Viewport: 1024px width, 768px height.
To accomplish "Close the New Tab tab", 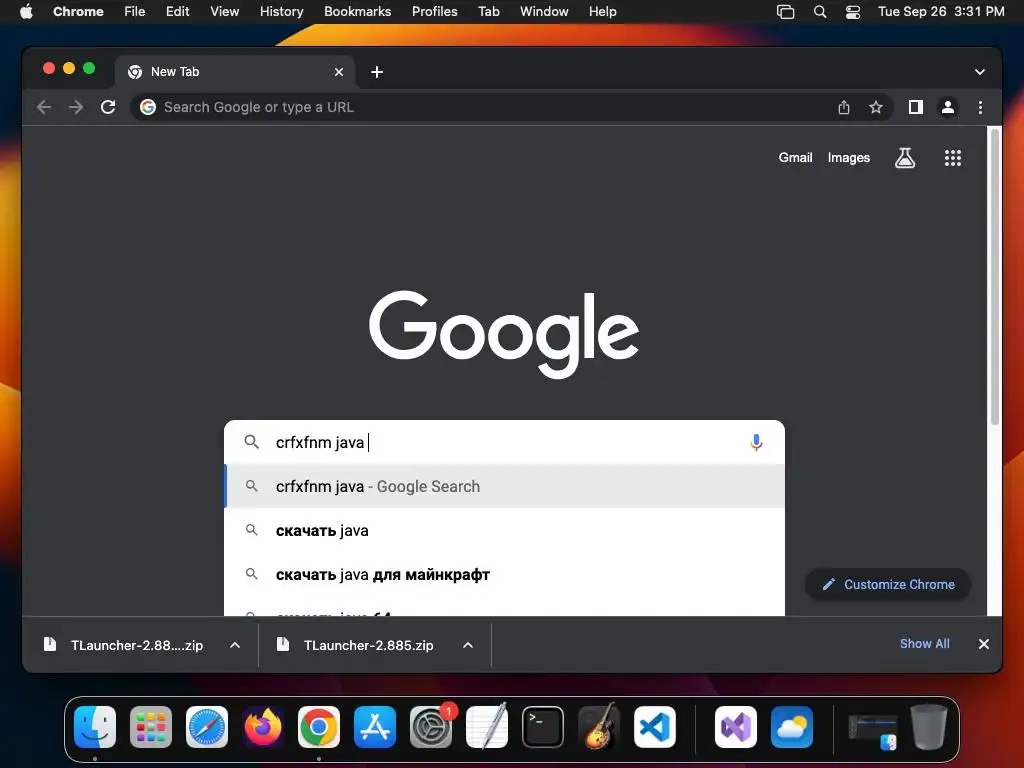I will tap(339, 72).
